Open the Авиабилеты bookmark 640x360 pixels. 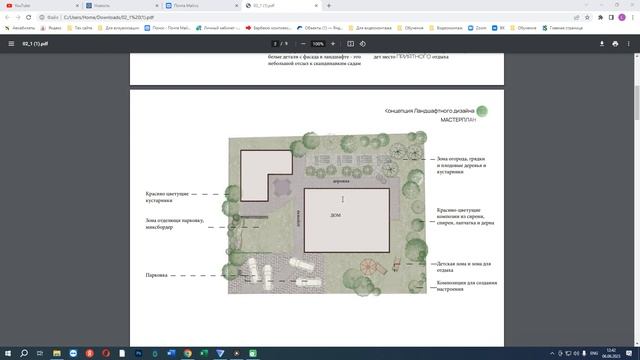click(x=20, y=28)
